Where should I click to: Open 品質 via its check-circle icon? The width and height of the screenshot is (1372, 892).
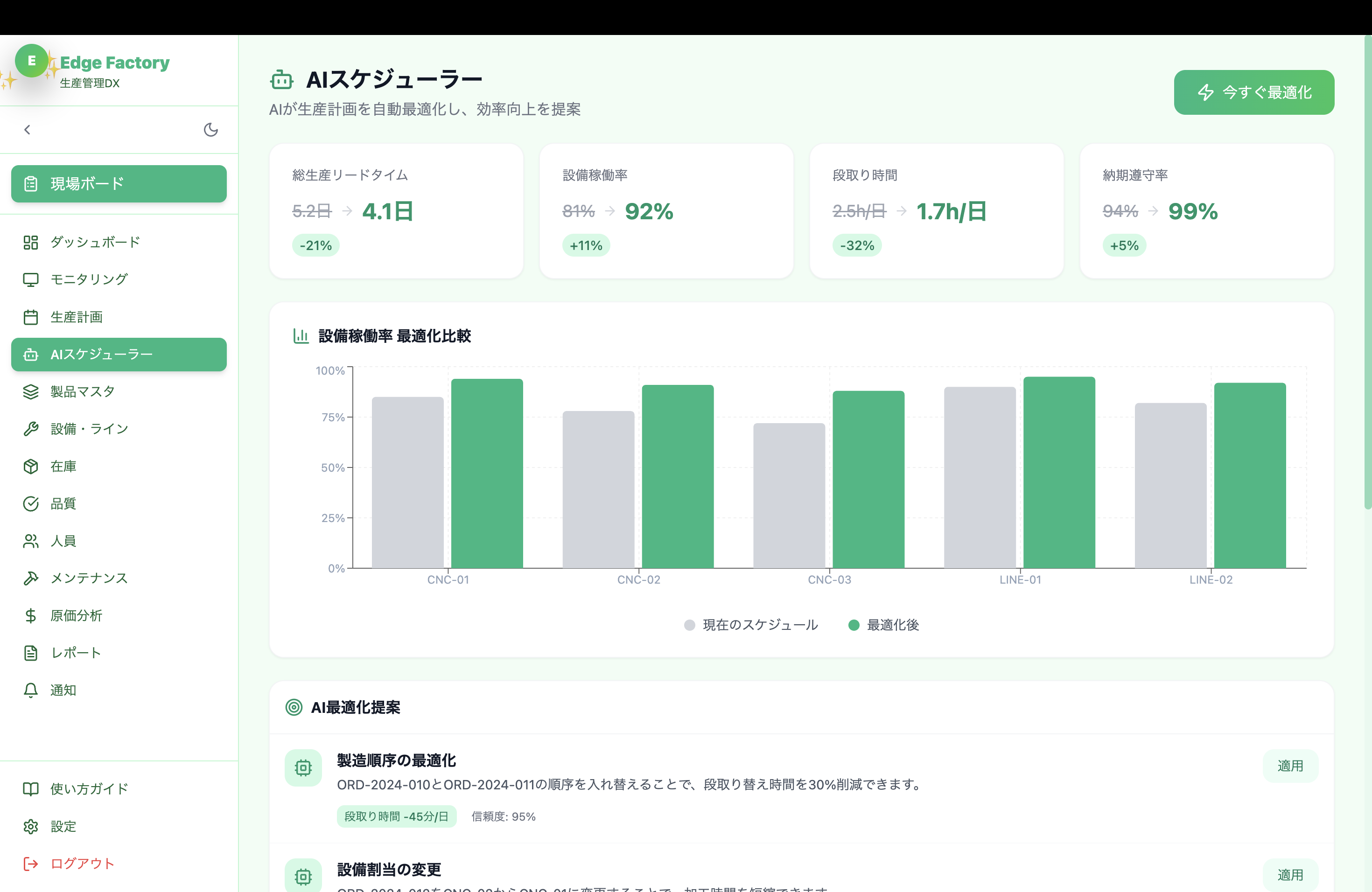point(30,504)
